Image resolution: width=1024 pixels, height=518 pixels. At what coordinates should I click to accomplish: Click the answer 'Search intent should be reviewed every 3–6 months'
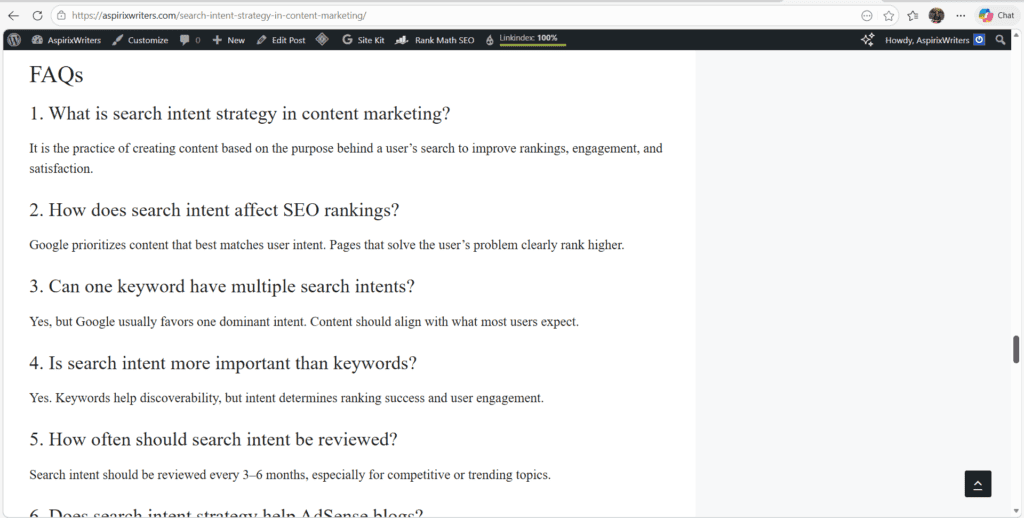click(x=290, y=475)
